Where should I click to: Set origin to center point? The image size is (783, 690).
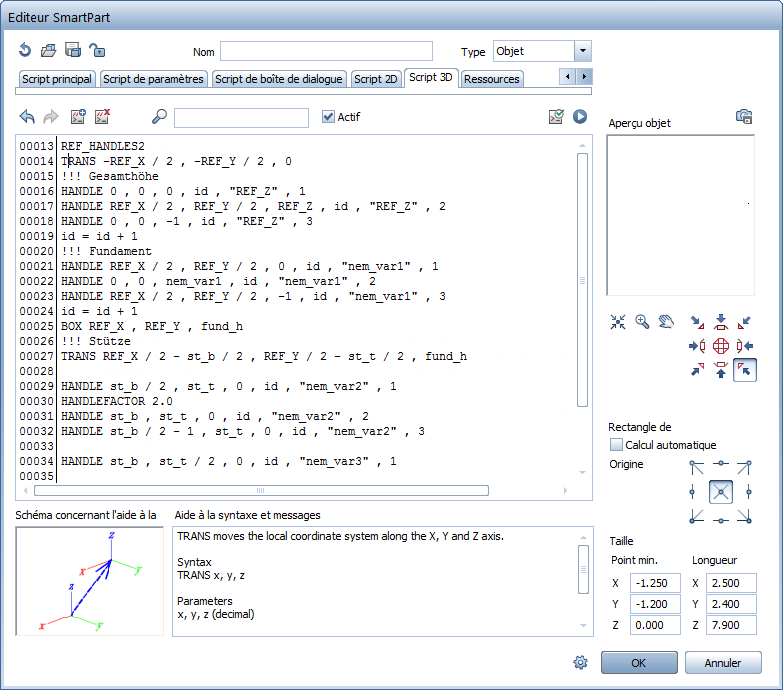coord(721,492)
